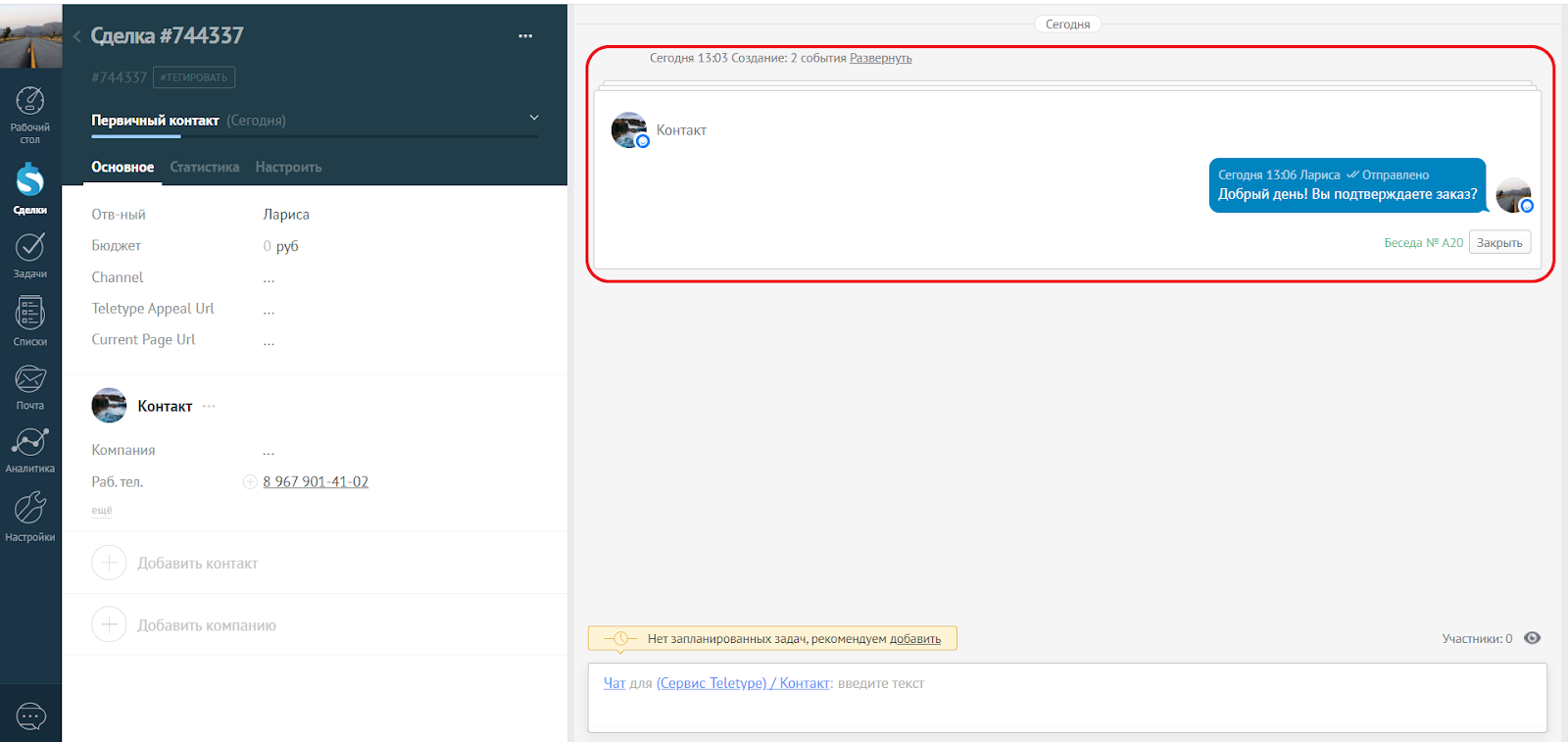
Task: Open the chat bubble icon at bottom-left
Action: (30, 717)
